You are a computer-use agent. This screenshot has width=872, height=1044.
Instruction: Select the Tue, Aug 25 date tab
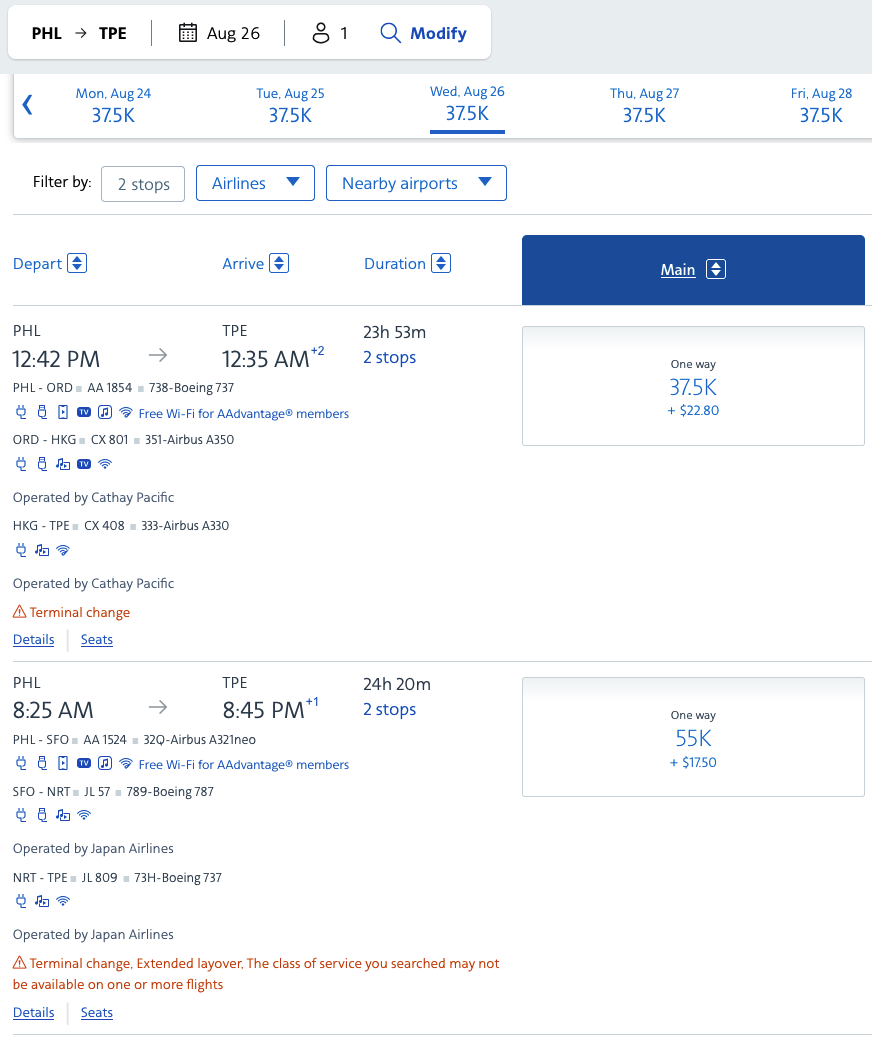(x=290, y=105)
